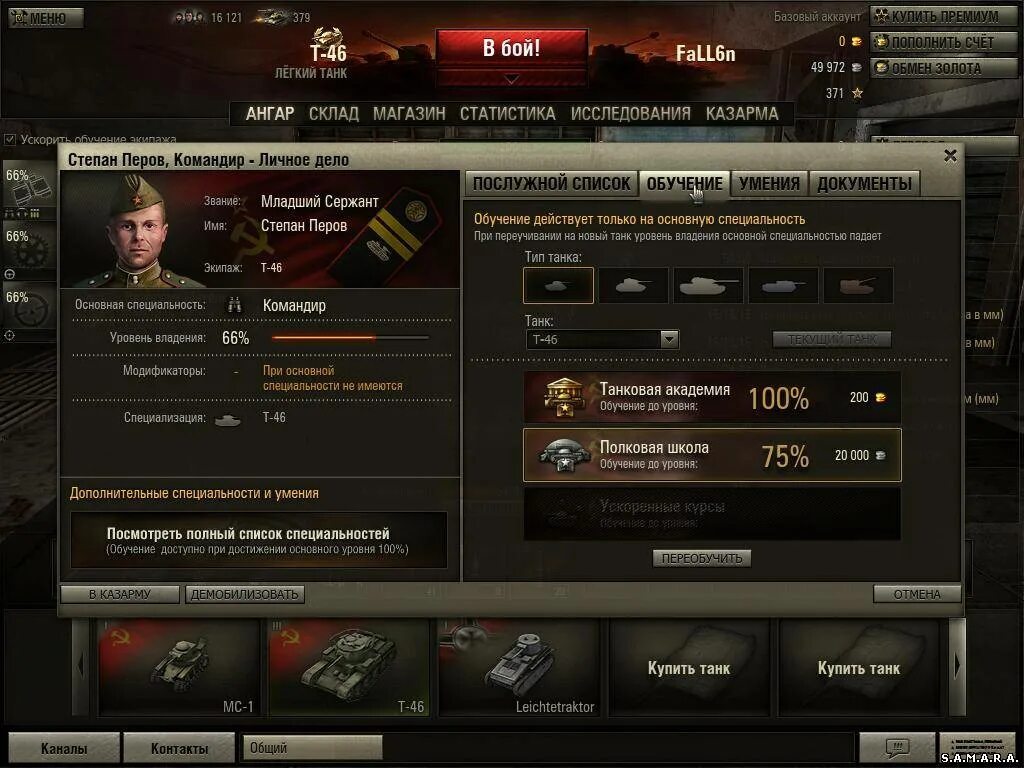The width and height of the screenshot is (1024, 768).
Task: Select the МС-1 tank thumbnail
Action: pyautogui.click(x=178, y=668)
